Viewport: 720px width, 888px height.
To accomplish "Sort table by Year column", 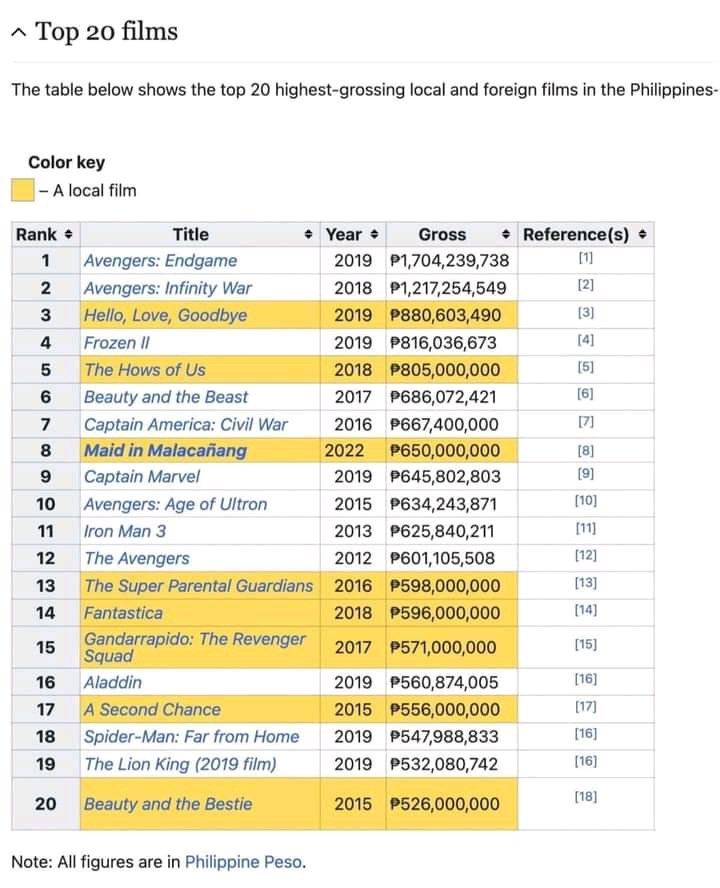I will point(374,234).
